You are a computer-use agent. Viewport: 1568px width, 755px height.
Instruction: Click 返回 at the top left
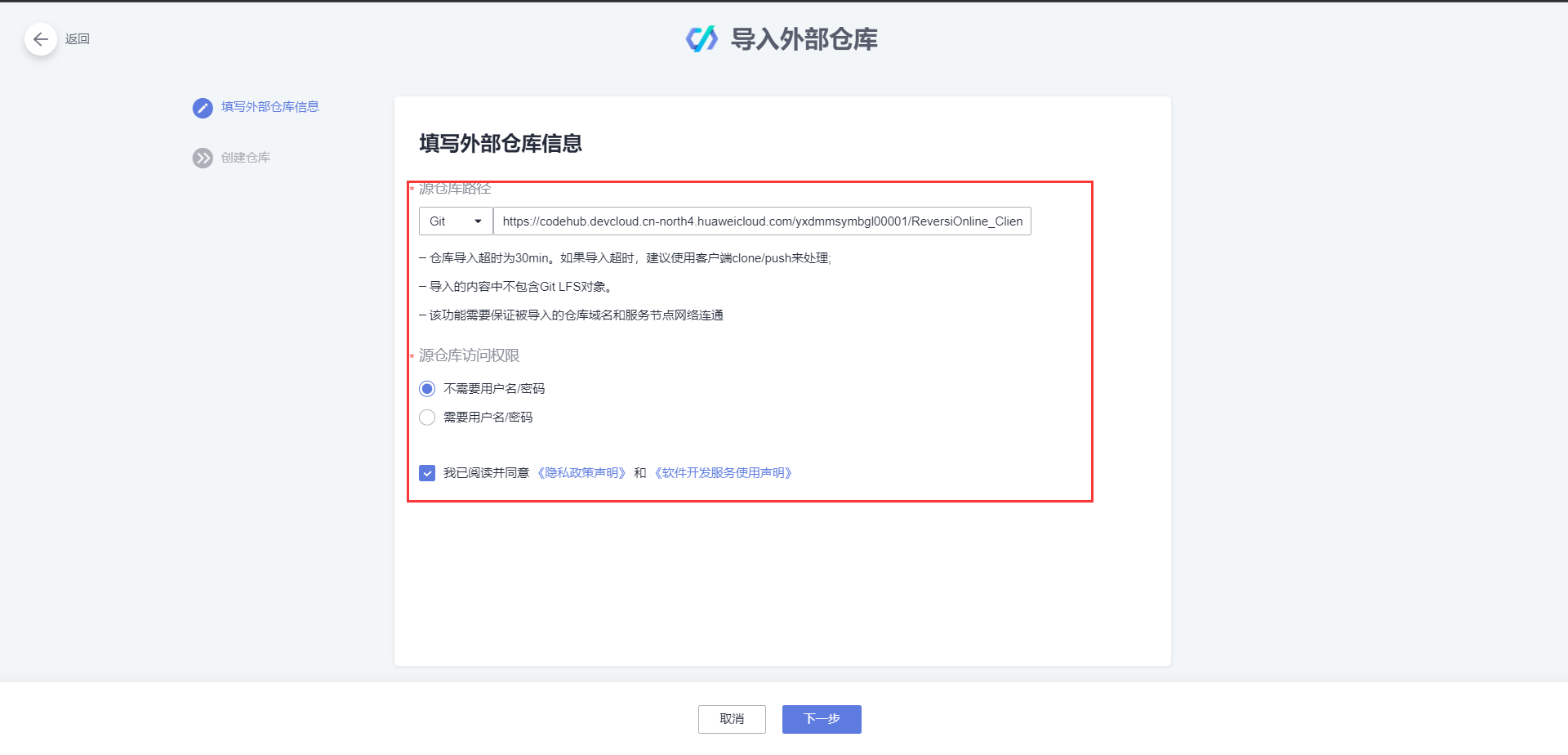click(x=78, y=39)
